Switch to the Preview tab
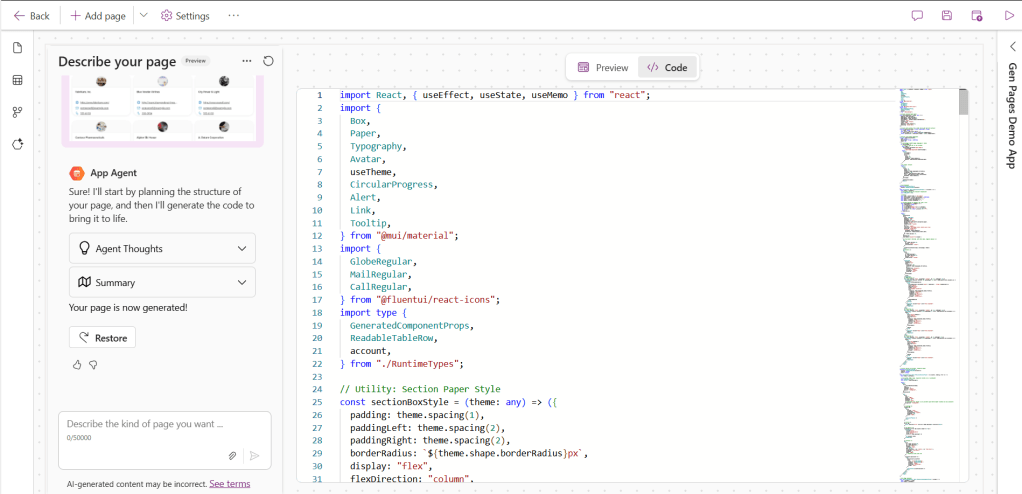The height and width of the screenshot is (494, 1022). tap(603, 68)
